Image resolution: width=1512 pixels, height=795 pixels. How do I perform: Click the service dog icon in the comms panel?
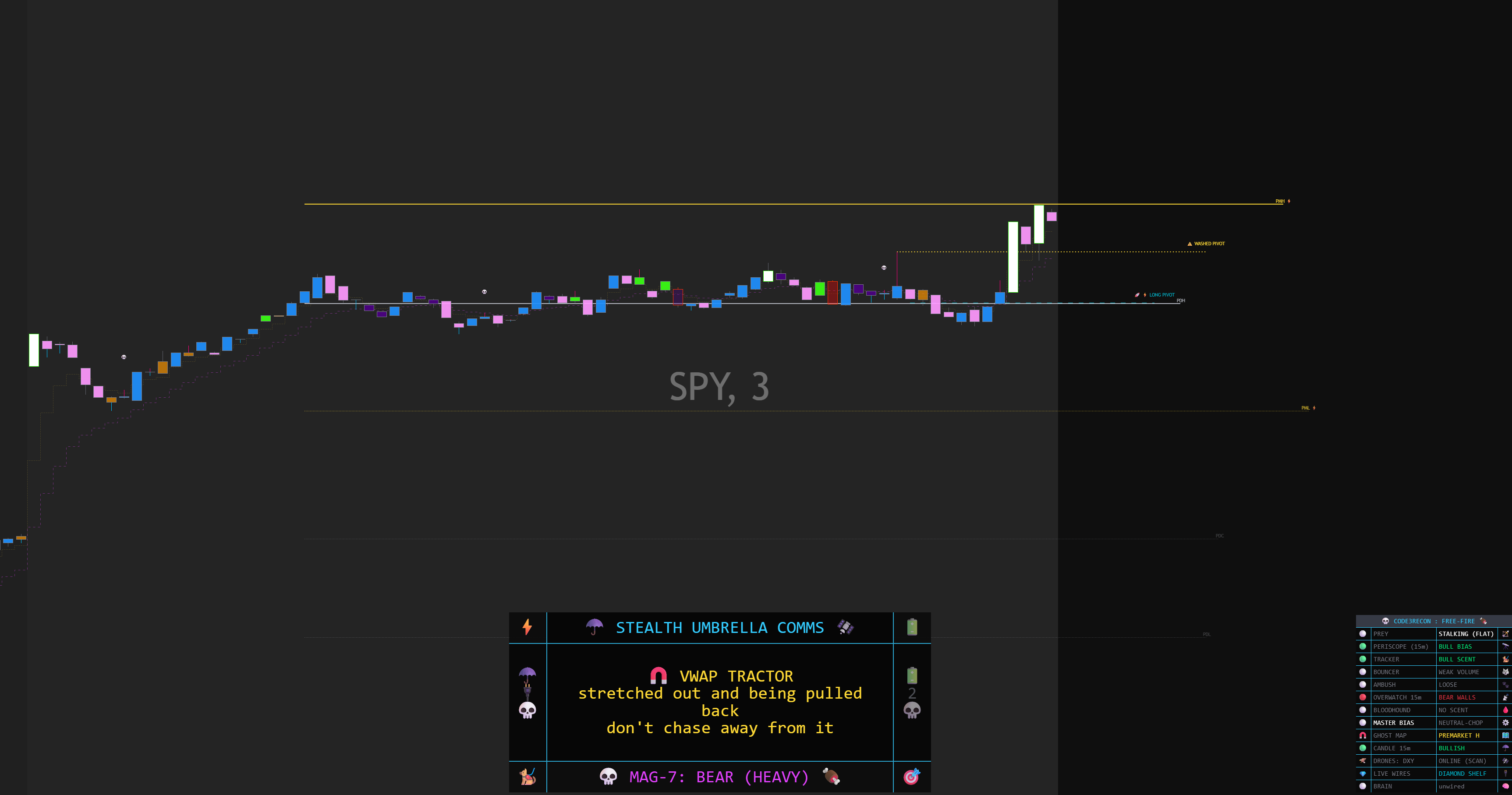tap(528, 776)
